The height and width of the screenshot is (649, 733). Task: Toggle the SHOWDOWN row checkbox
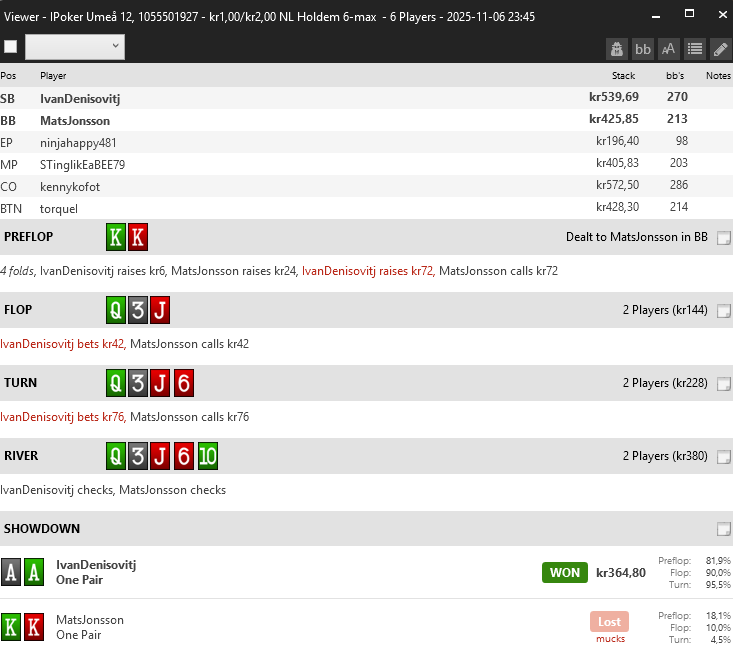coord(723,529)
